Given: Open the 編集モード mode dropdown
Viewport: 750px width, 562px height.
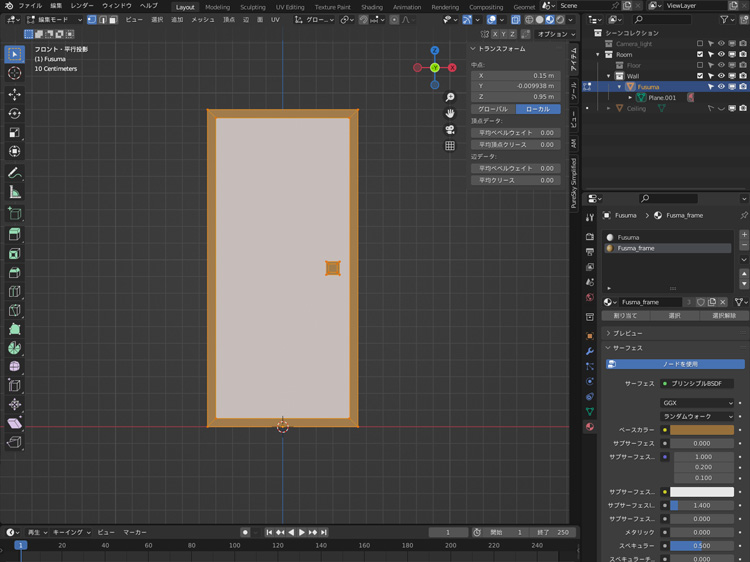Looking at the screenshot, I should (x=52, y=19).
